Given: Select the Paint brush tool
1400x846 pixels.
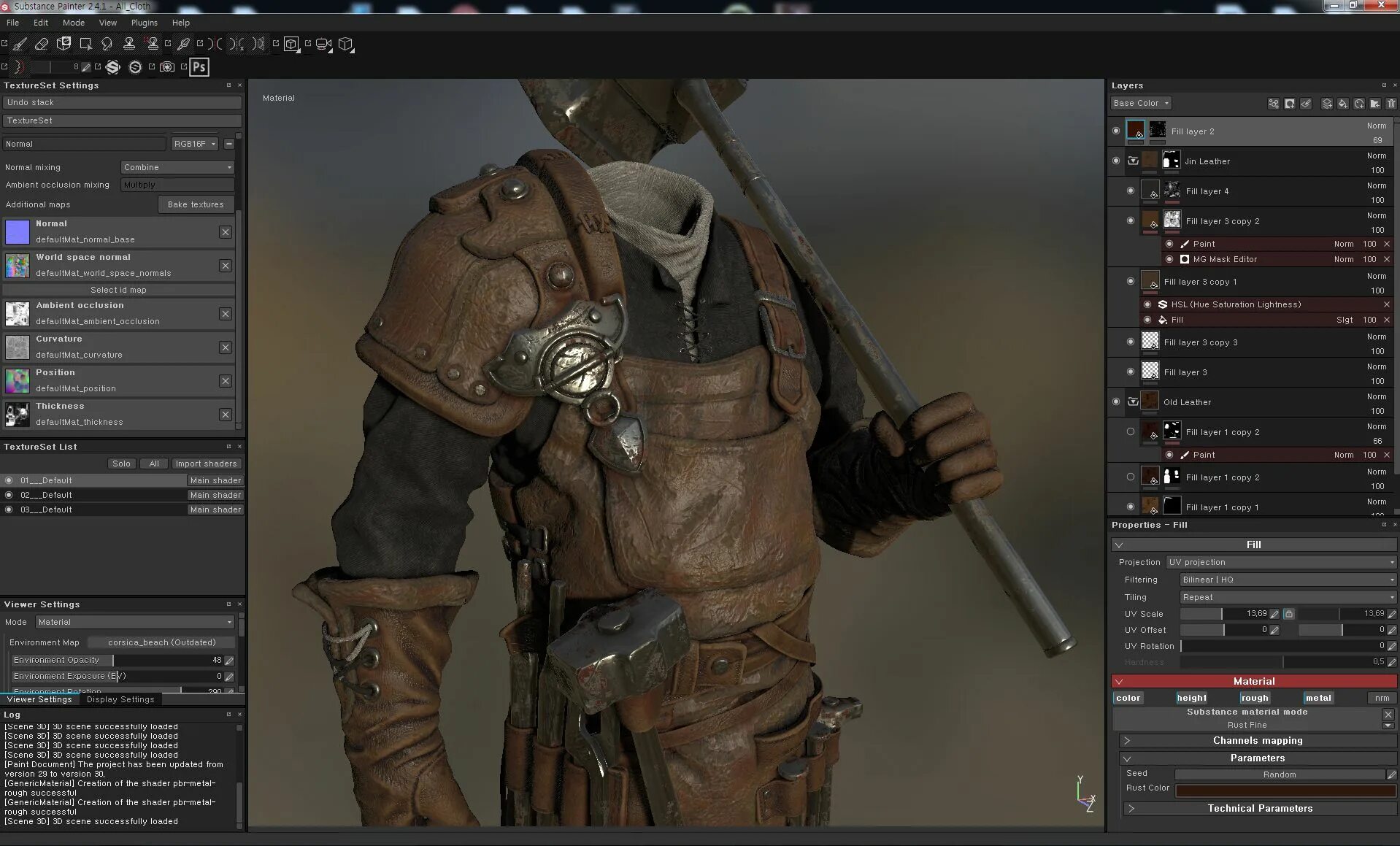Looking at the screenshot, I should (20, 44).
